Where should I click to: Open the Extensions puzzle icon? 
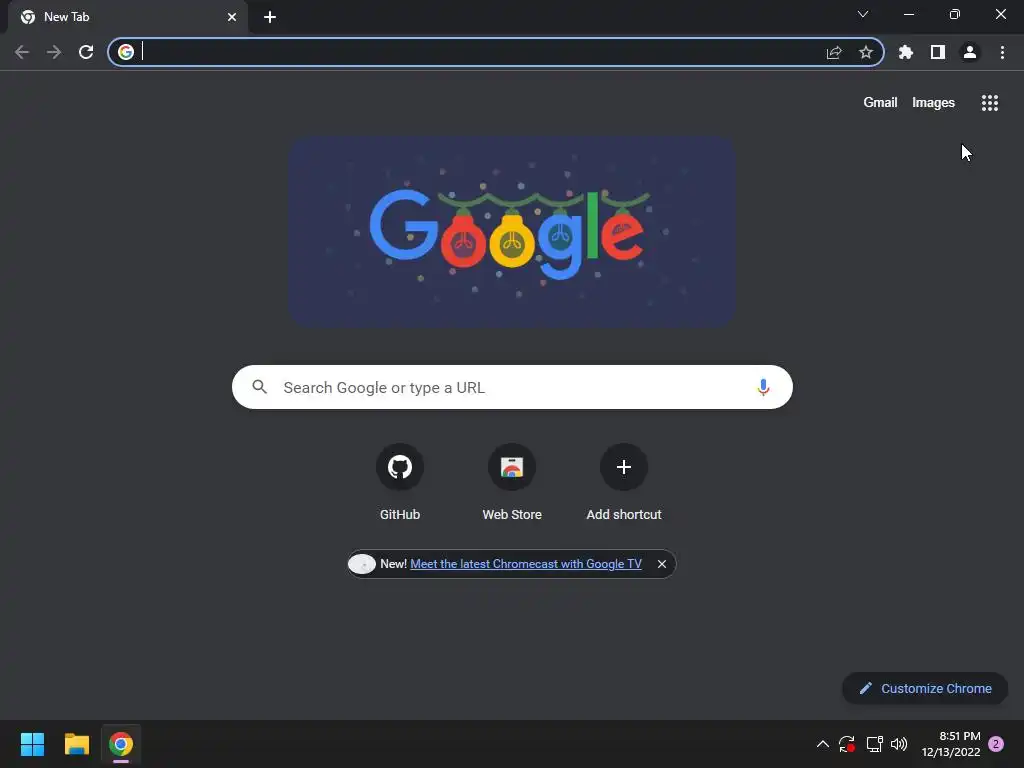pos(906,52)
